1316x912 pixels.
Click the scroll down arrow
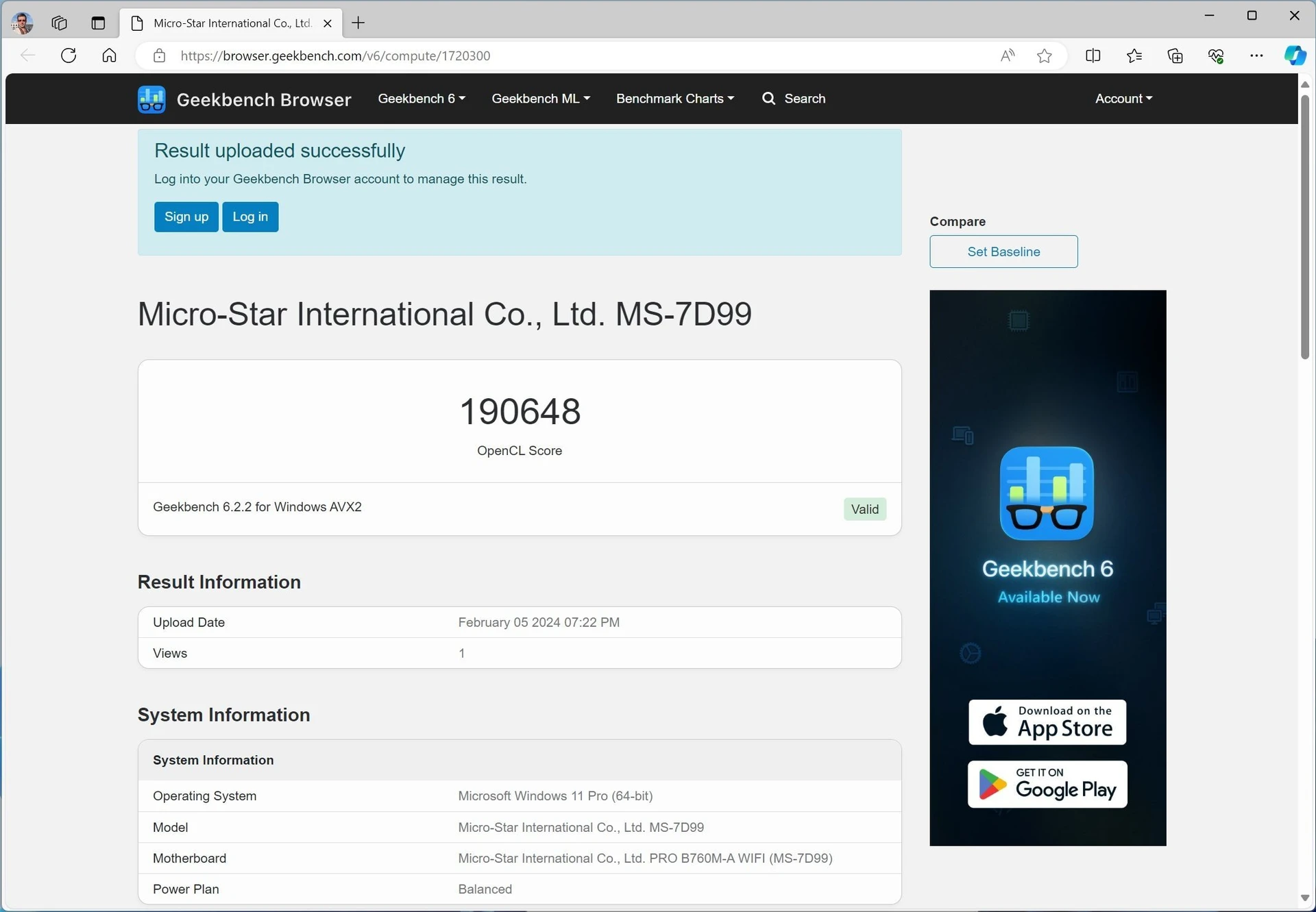(1305, 898)
